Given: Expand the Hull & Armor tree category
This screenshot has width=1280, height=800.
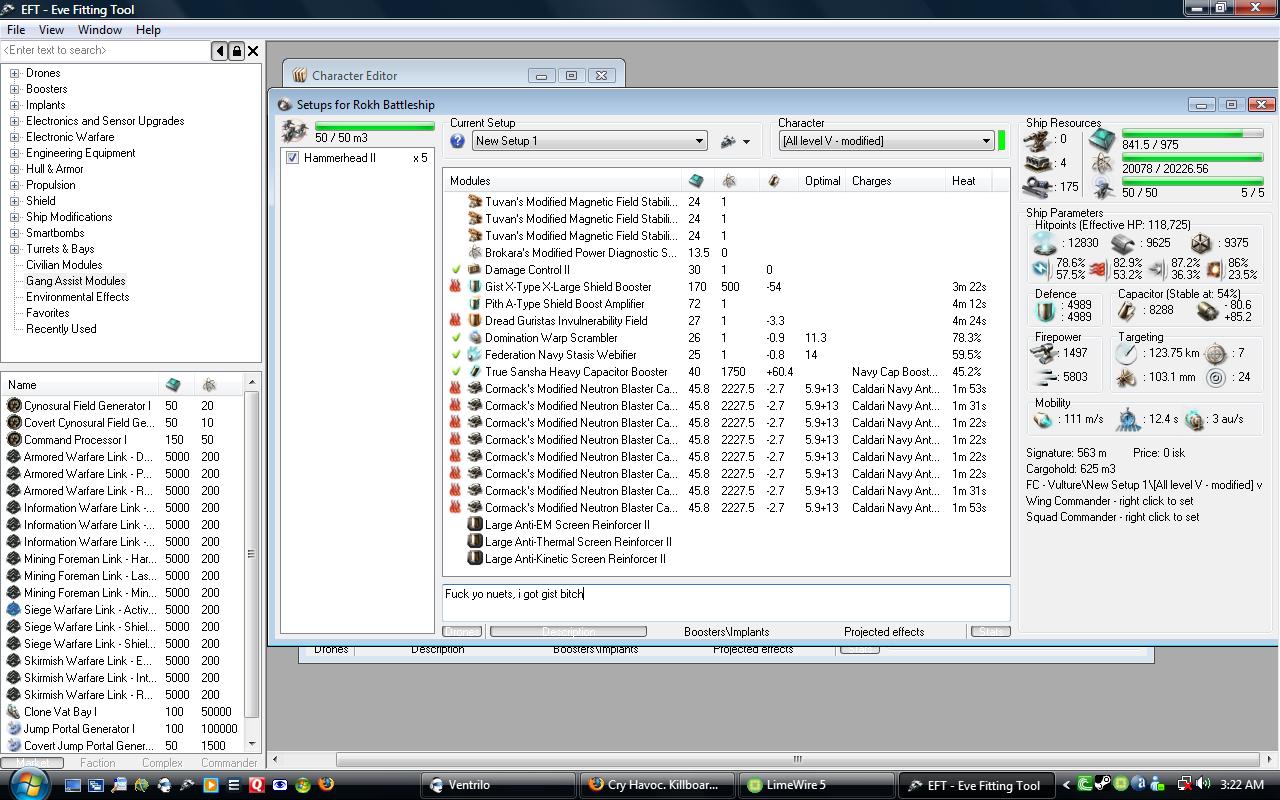Looking at the screenshot, I should pyautogui.click(x=14, y=169).
